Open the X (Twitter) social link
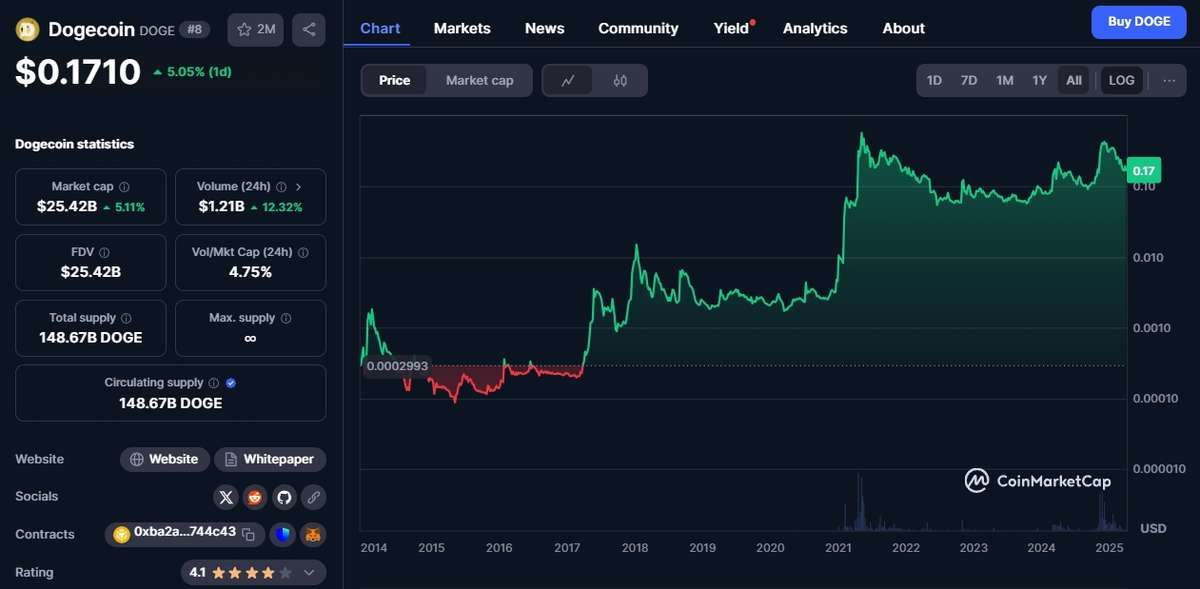The width and height of the screenshot is (1200, 589). (226, 497)
